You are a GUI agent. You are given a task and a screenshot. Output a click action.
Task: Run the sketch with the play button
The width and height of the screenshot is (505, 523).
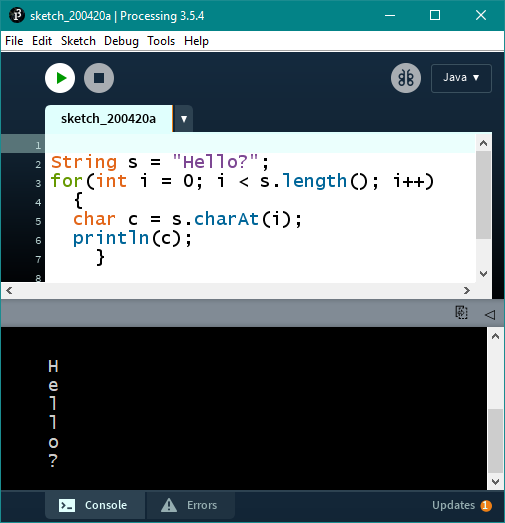coord(60,78)
